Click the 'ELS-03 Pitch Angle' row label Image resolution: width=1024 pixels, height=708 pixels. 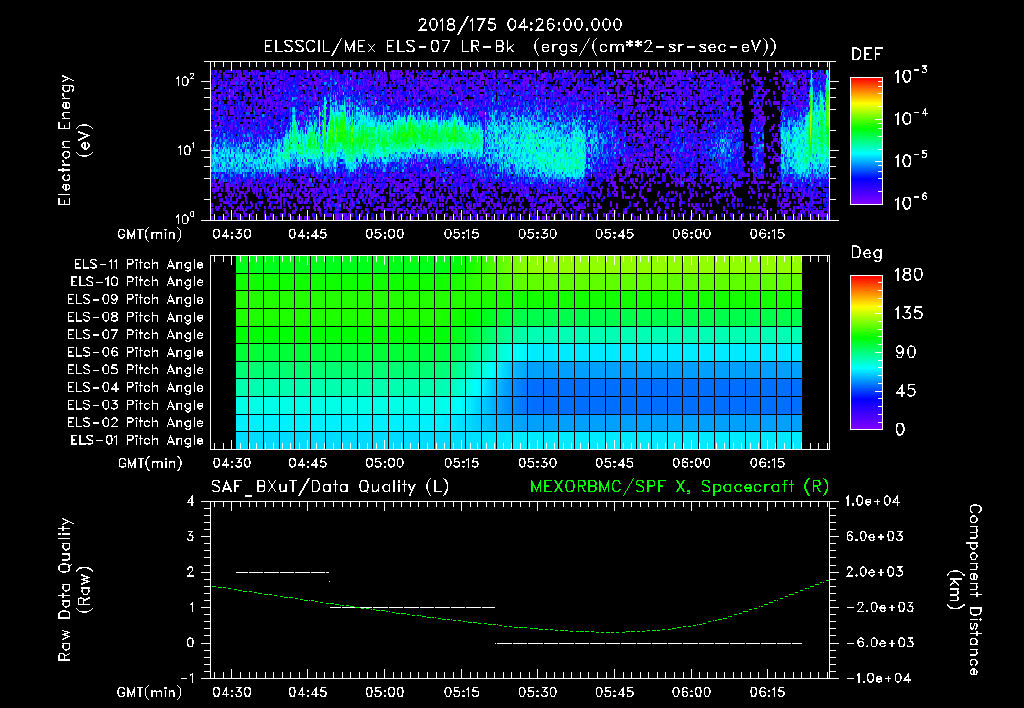[x=136, y=406]
